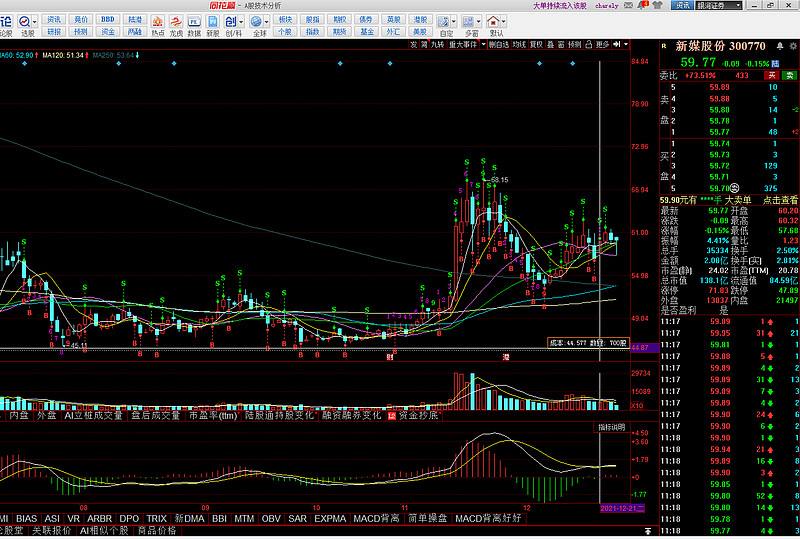This screenshot has height=539, width=800.
Task: Open the 新股 new stocks icon
Action: coord(213,25)
